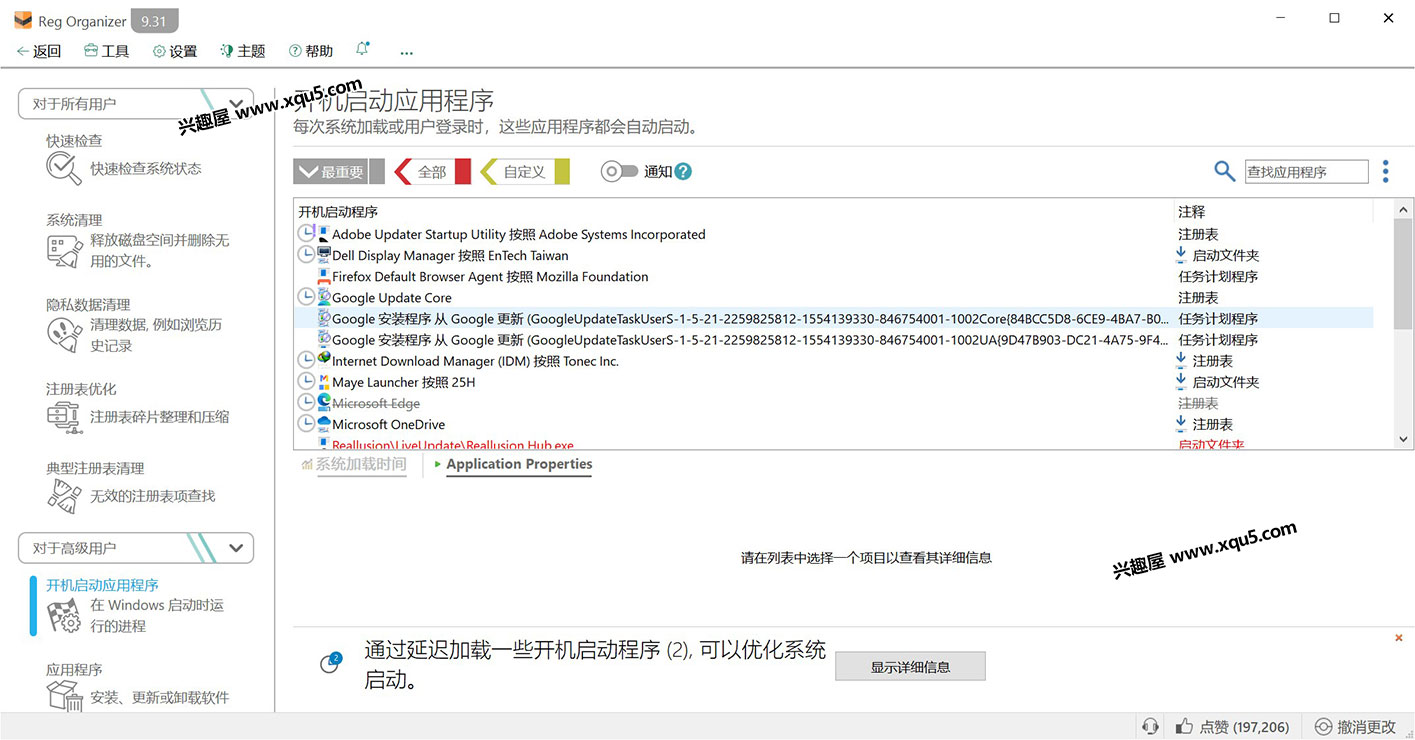Click the list scrollbar up arrow
The width and height of the screenshot is (1415, 740).
(x=1404, y=209)
